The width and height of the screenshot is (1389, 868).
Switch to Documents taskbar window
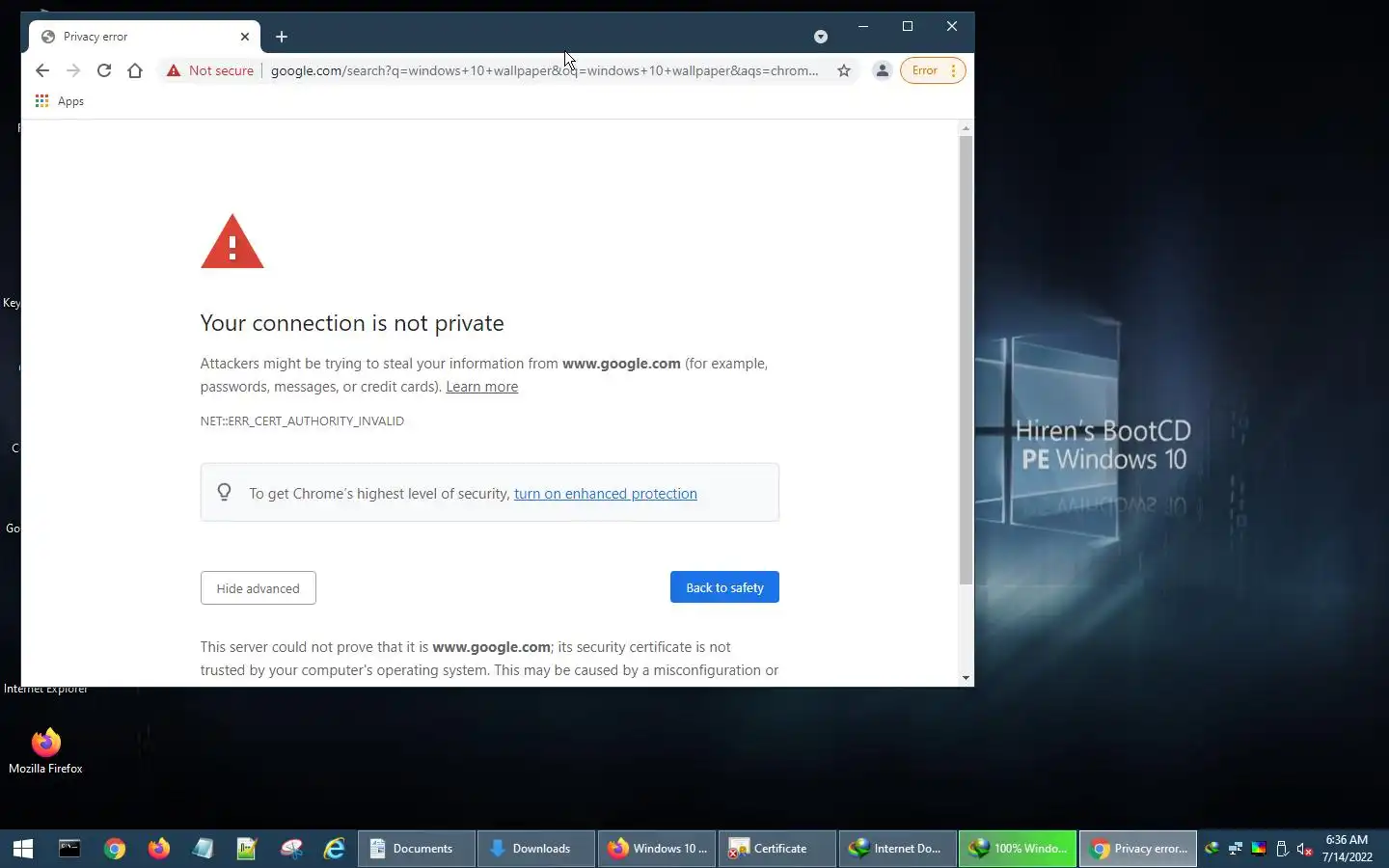[x=417, y=849]
